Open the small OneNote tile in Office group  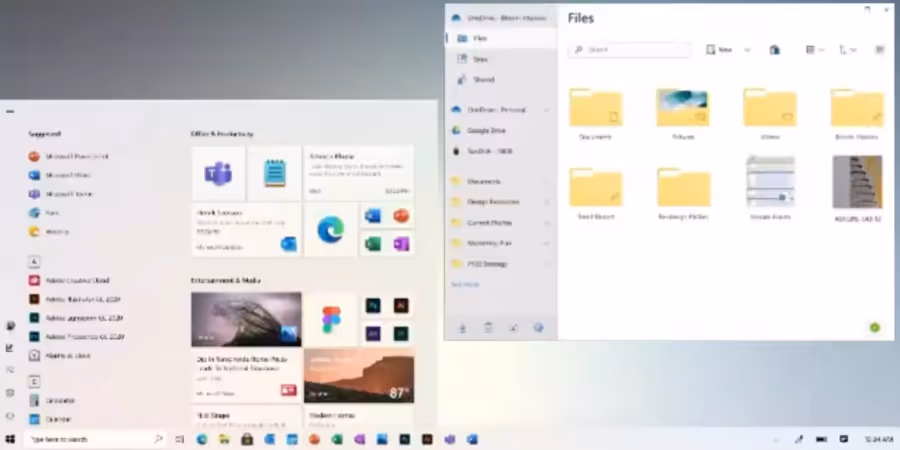click(401, 244)
